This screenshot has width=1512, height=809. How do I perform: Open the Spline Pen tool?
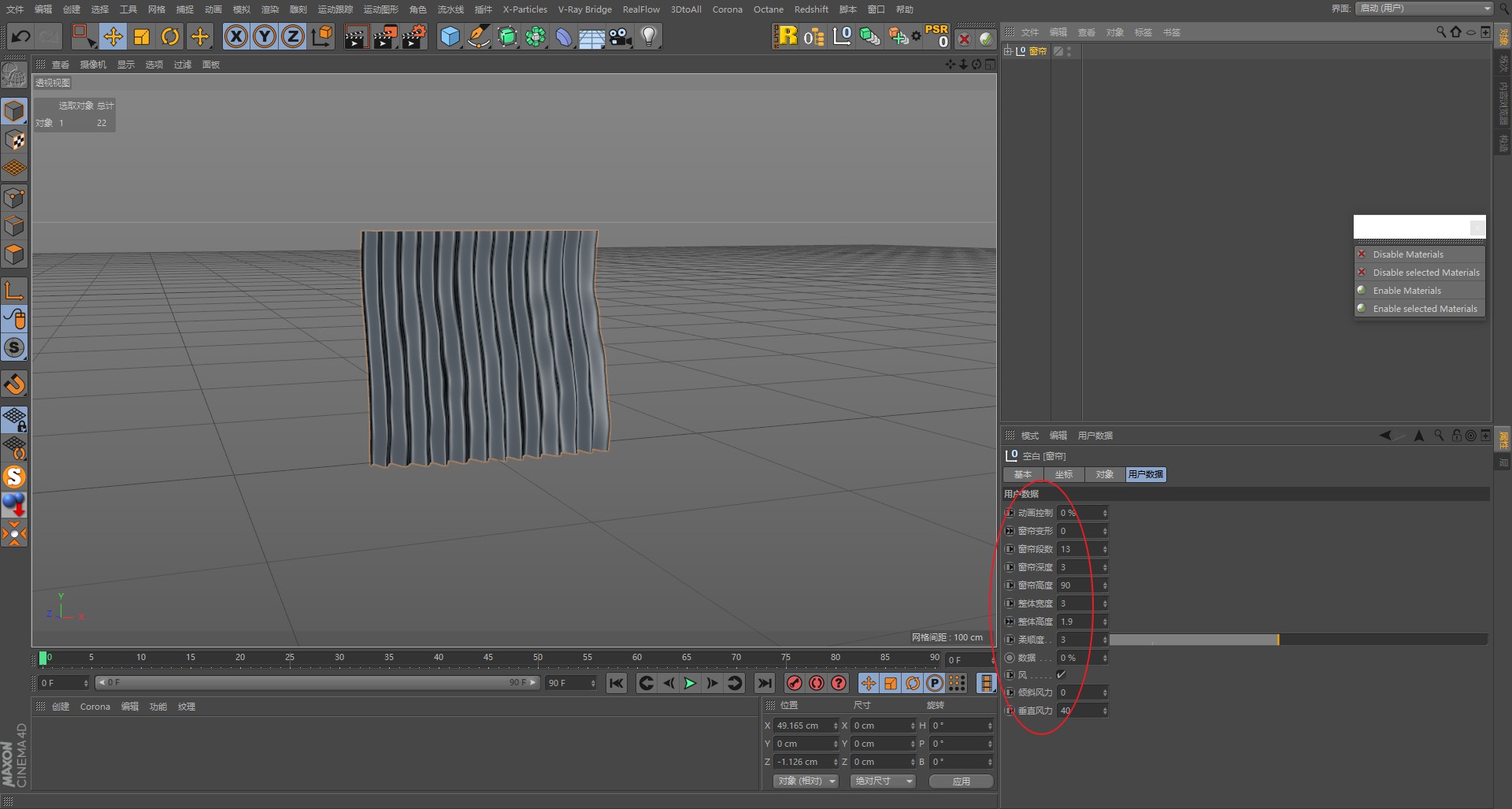tap(478, 37)
